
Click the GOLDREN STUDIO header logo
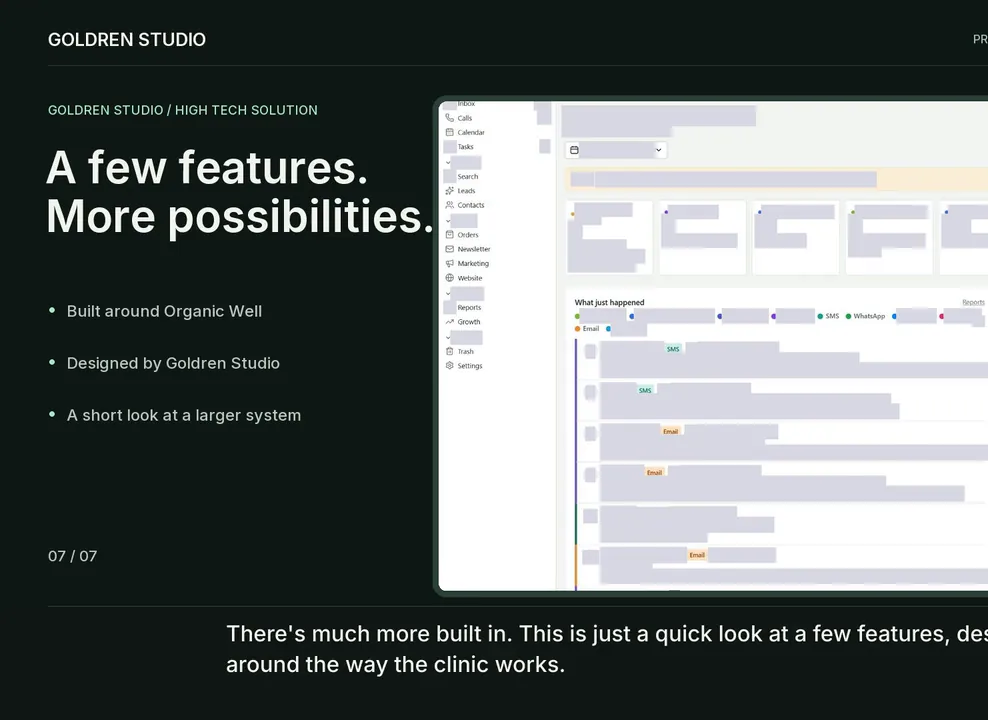(127, 40)
